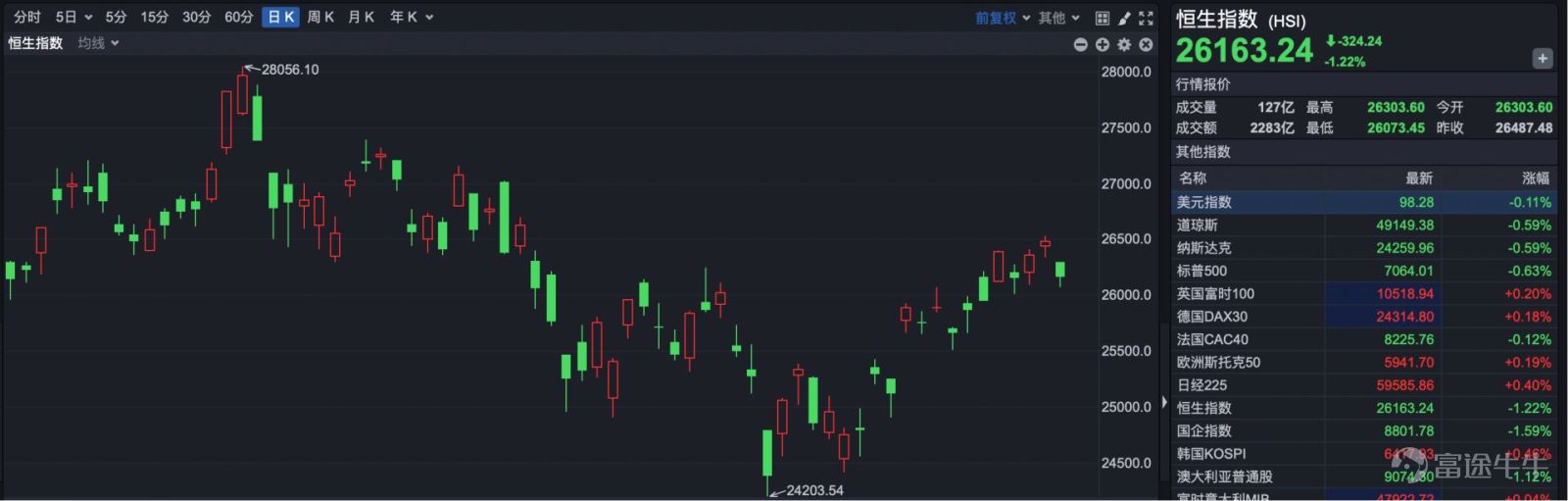Image resolution: width=1568 pixels, height=501 pixels.
Task: Select the 国企指数 row
Action: point(1364,430)
